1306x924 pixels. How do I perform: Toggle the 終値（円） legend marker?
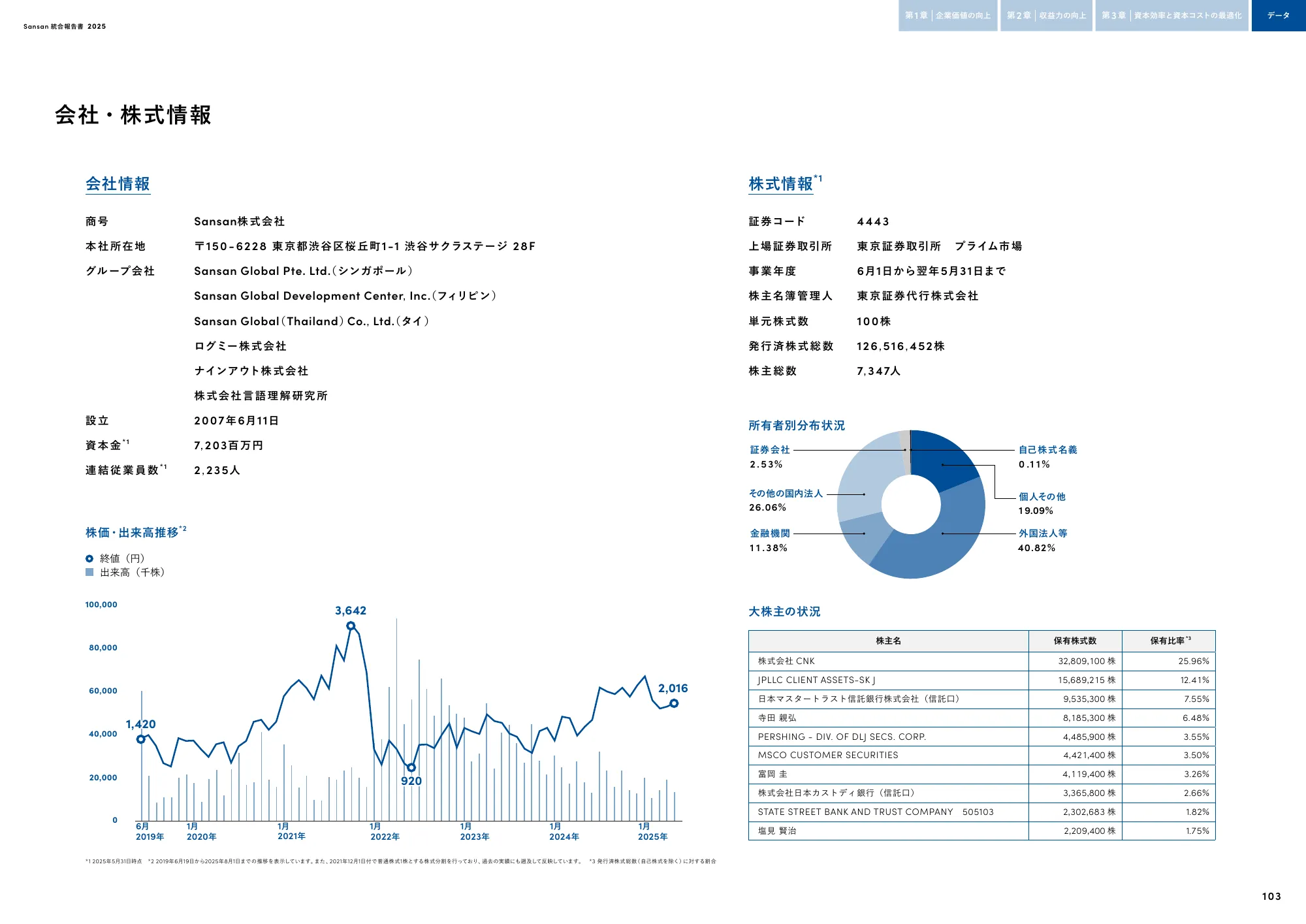(x=89, y=559)
